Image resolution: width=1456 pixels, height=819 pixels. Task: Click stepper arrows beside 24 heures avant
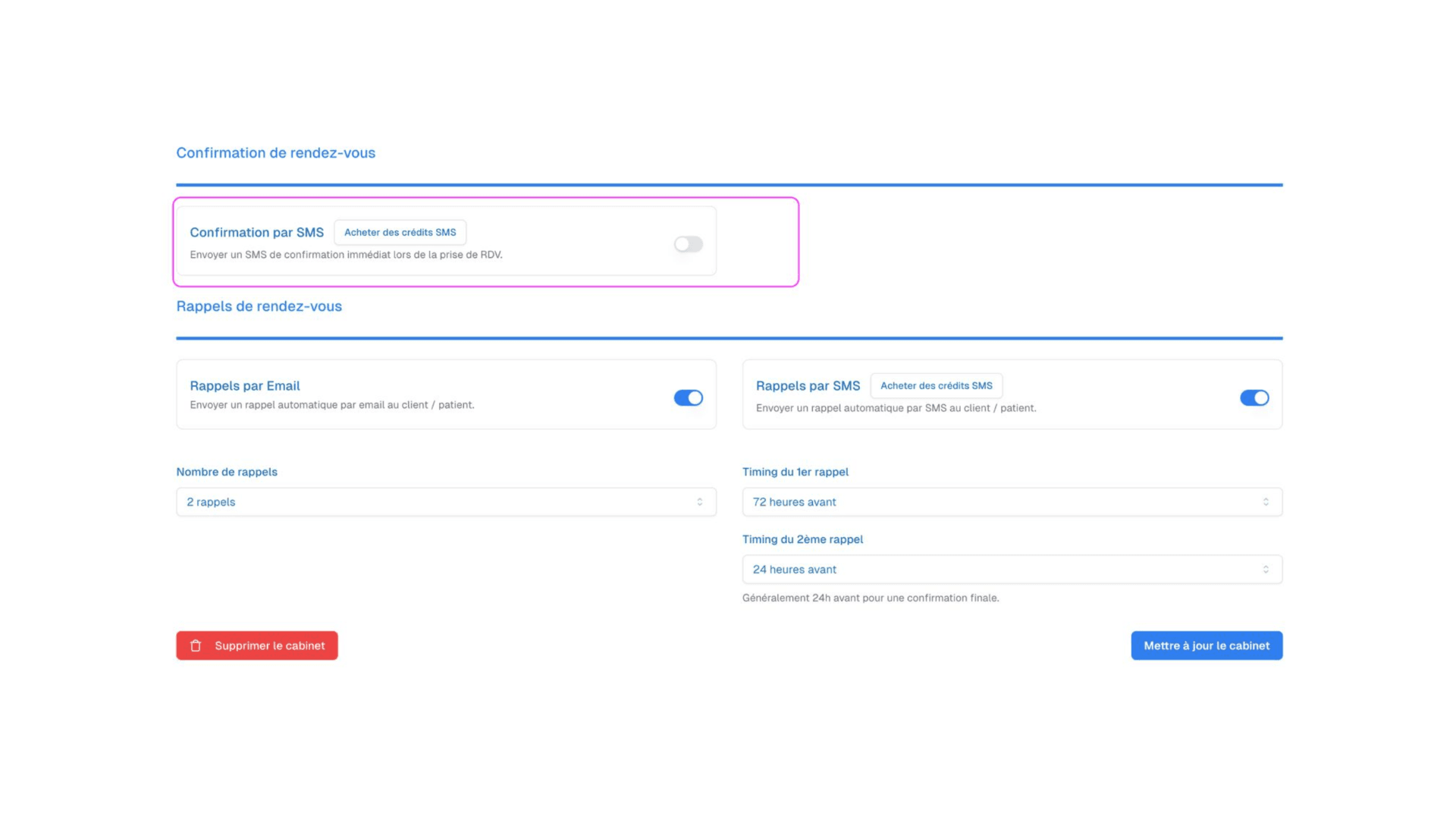point(1265,569)
